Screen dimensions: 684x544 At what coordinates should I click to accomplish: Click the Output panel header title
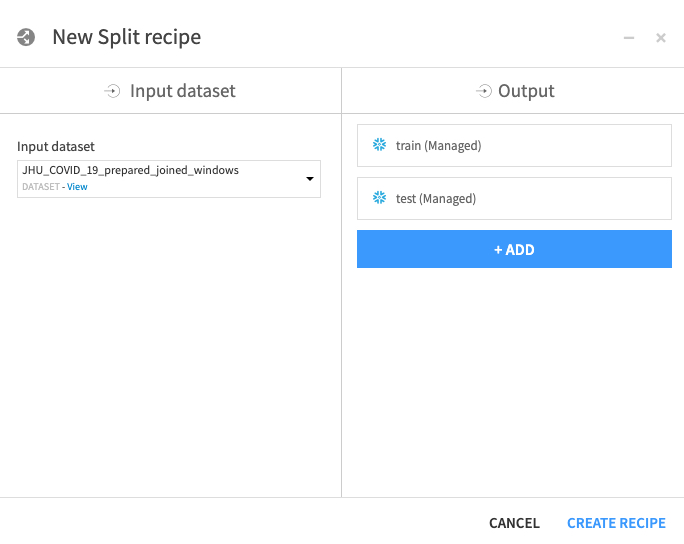(526, 91)
